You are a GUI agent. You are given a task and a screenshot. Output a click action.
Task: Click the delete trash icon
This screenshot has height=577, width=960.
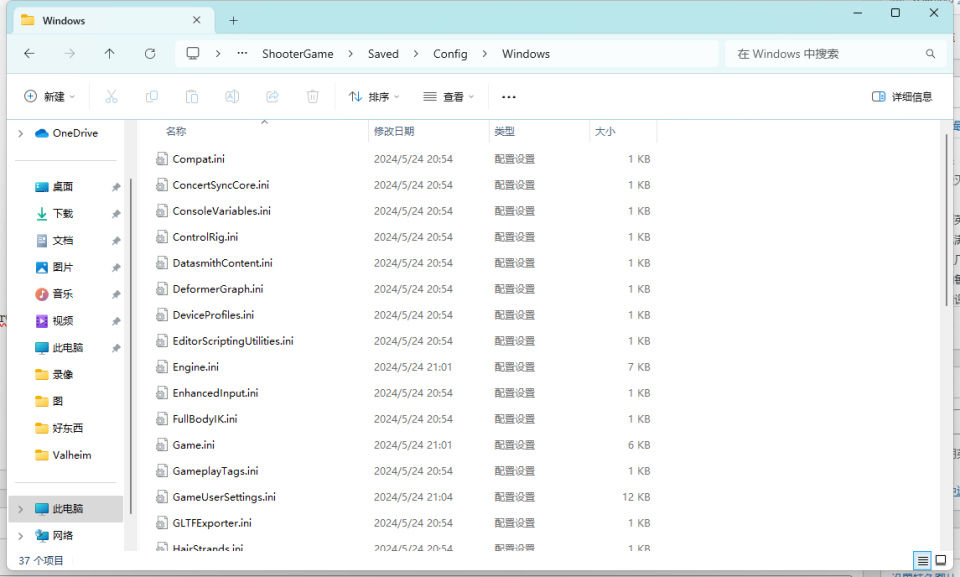(x=313, y=97)
